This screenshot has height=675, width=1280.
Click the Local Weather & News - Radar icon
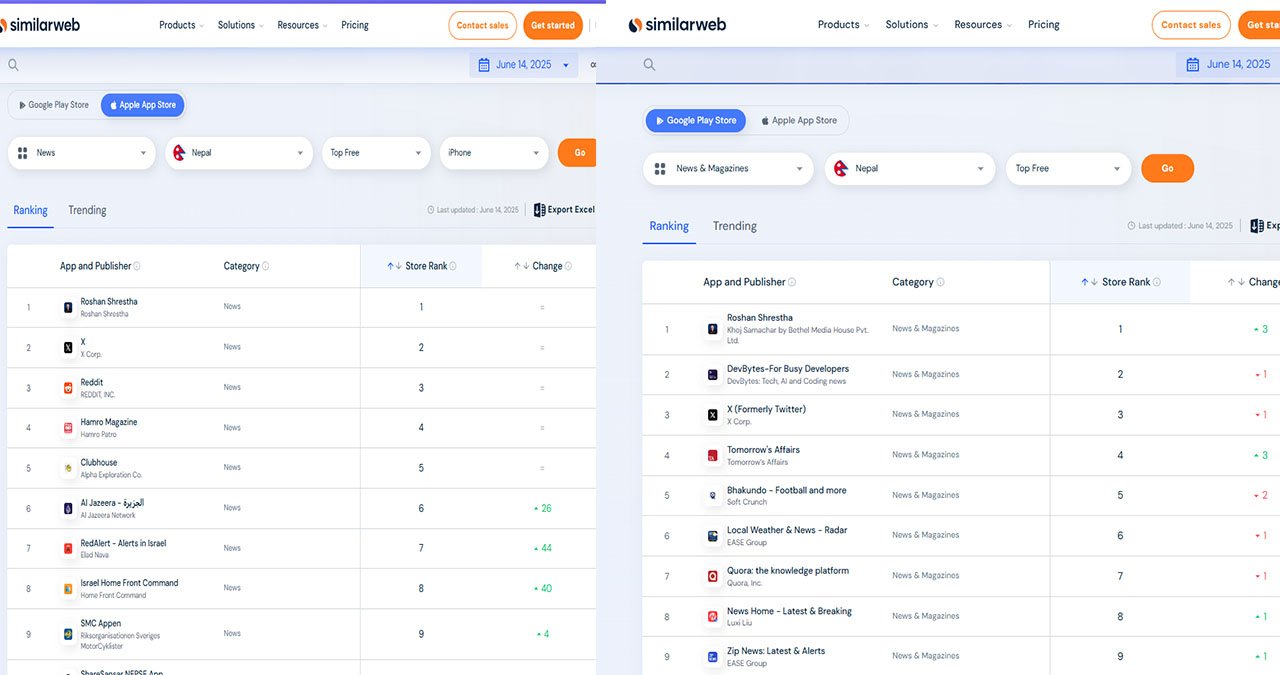coord(713,536)
